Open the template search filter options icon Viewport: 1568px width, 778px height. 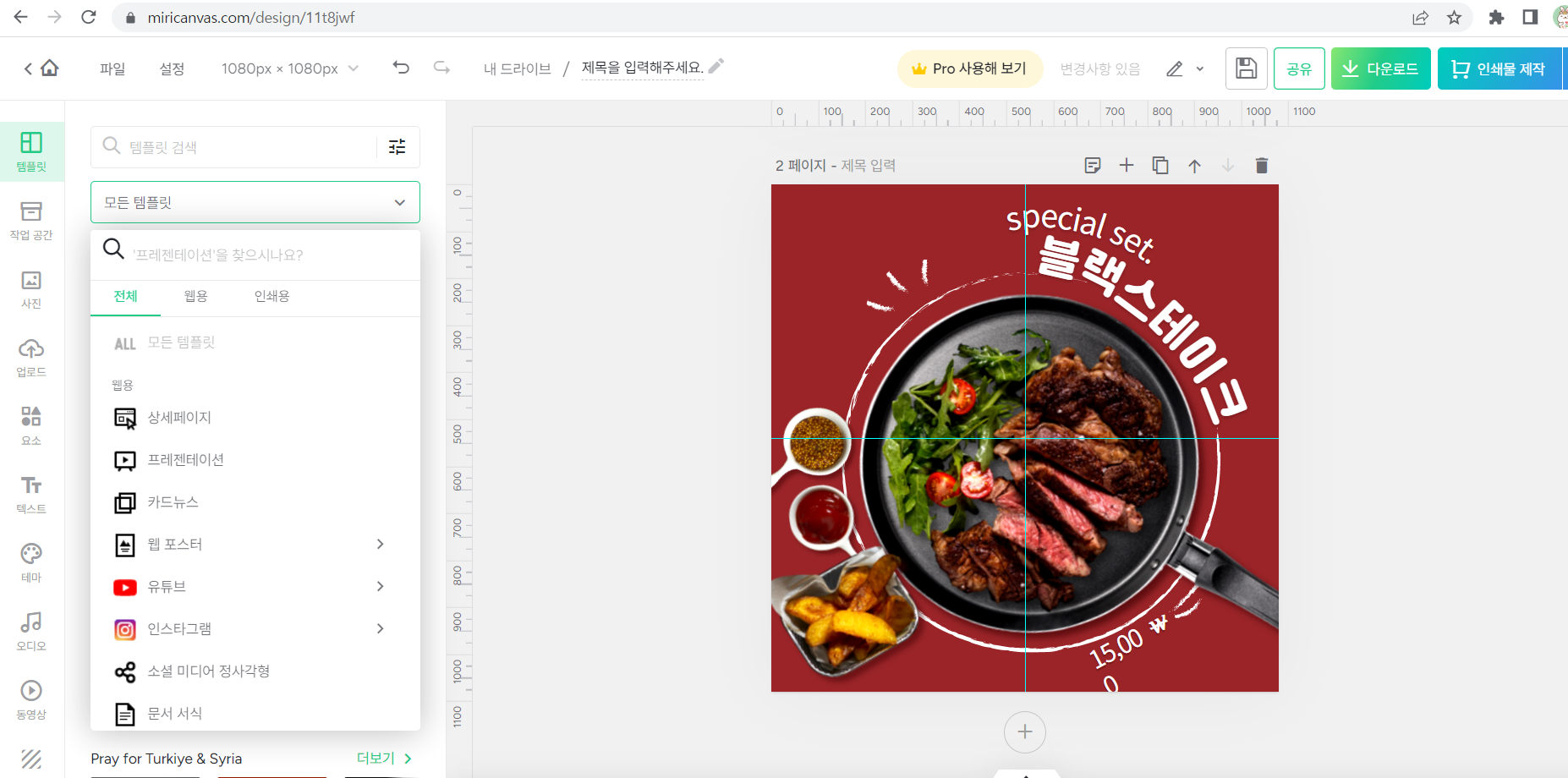tap(397, 147)
